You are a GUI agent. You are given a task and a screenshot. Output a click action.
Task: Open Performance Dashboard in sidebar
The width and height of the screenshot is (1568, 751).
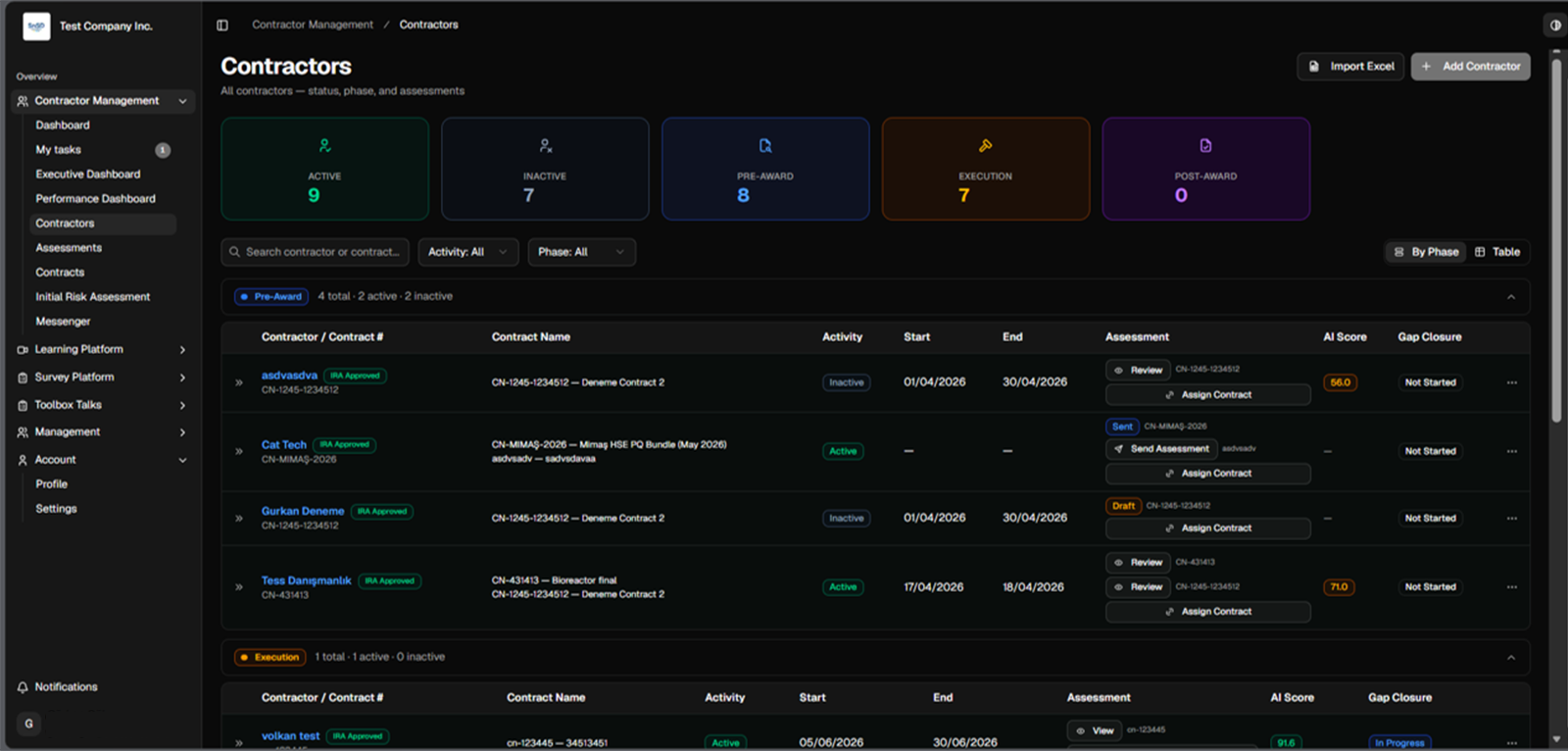[95, 199]
